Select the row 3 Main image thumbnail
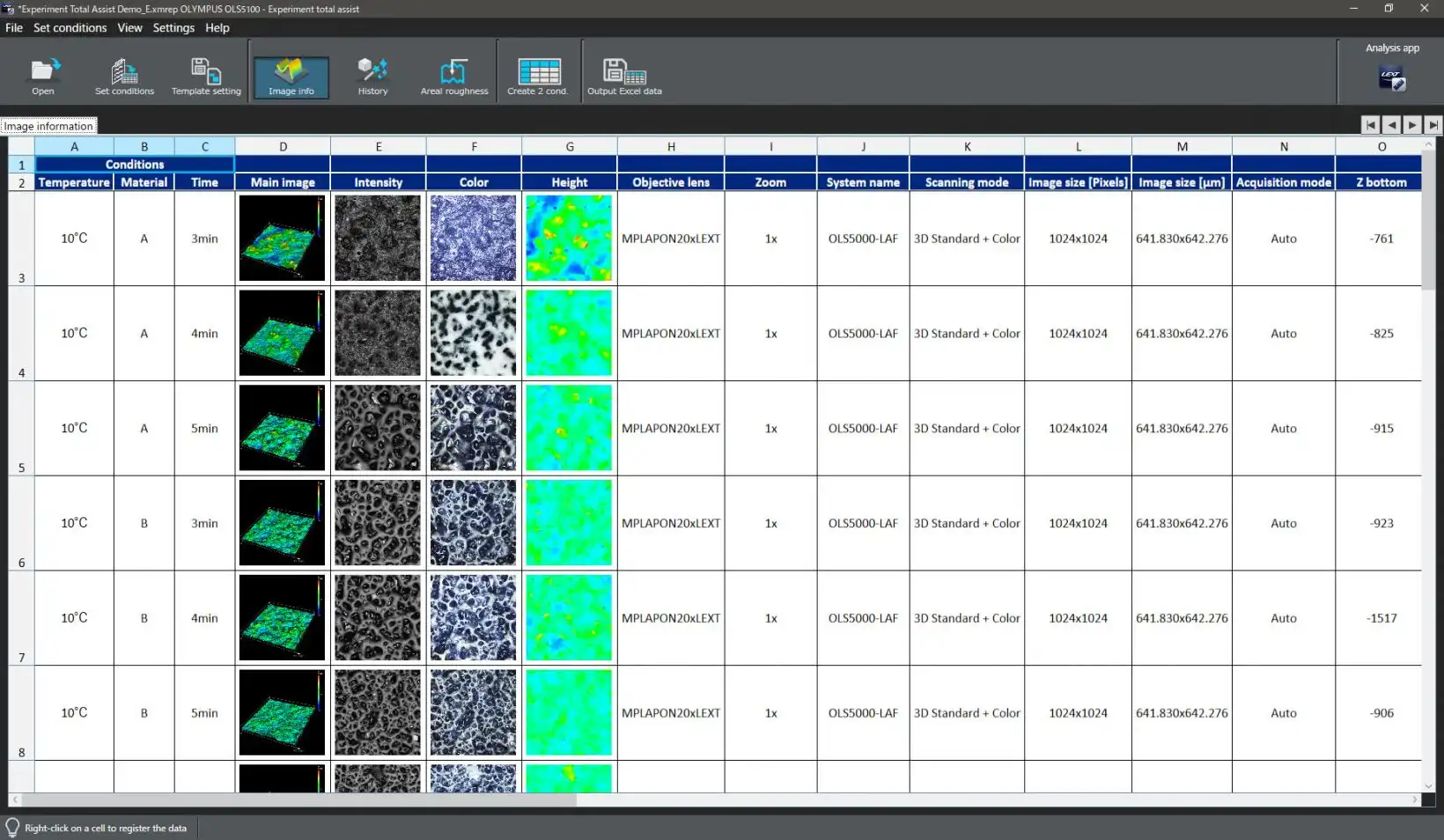The height and width of the screenshot is (840, 1444). [x=282, y=238]
